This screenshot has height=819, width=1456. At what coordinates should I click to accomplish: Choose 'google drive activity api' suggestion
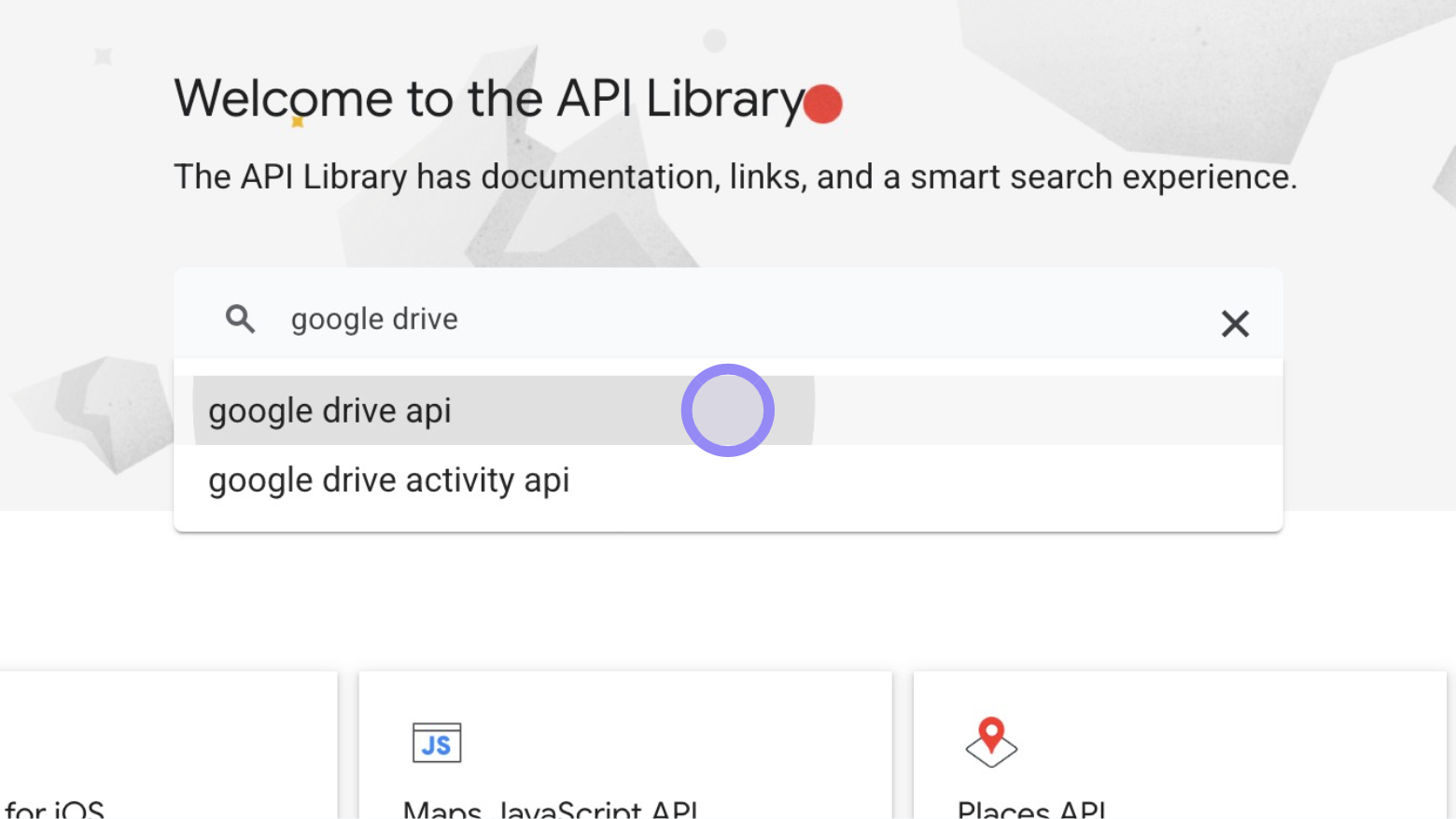[388, 479]
